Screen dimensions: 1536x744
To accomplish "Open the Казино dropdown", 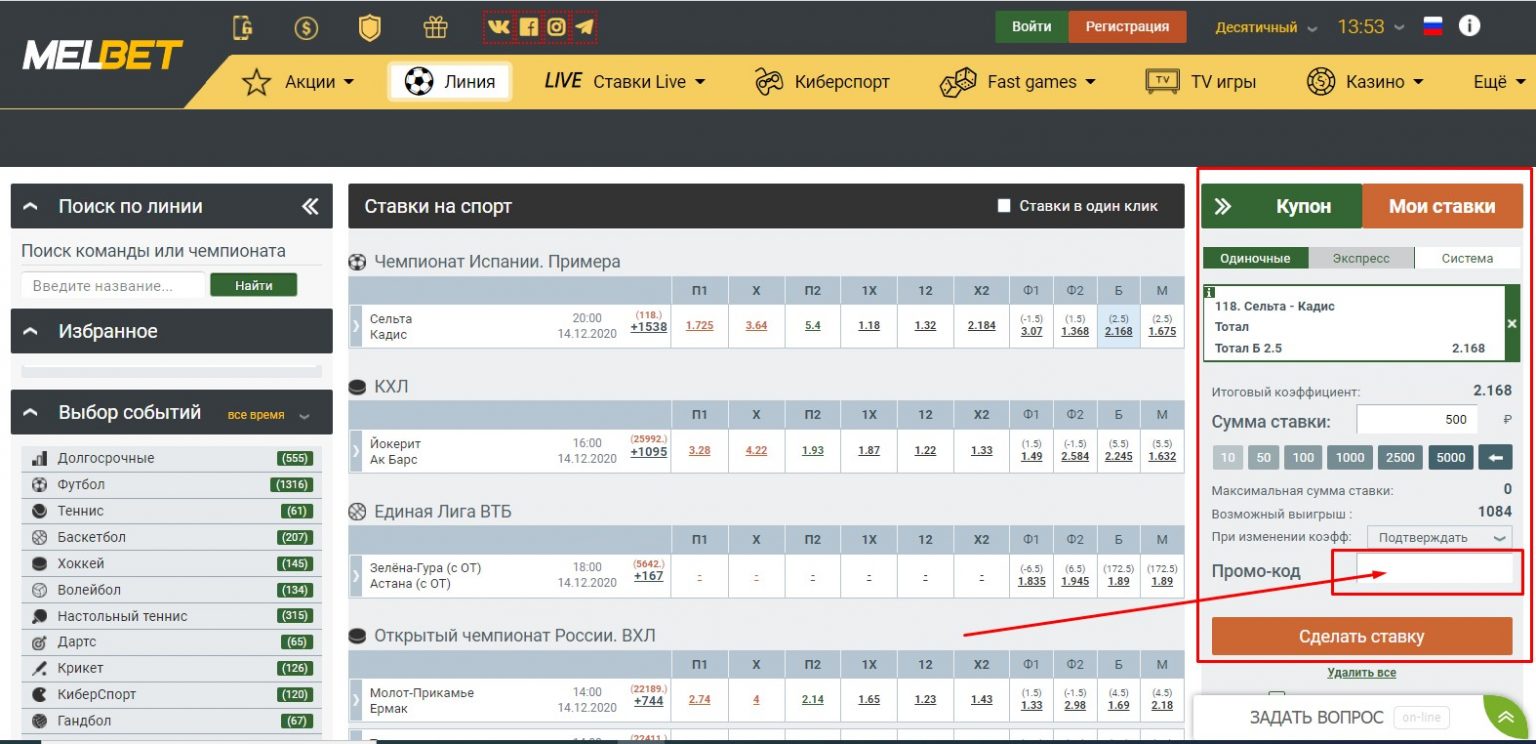I will [1365, 82].
